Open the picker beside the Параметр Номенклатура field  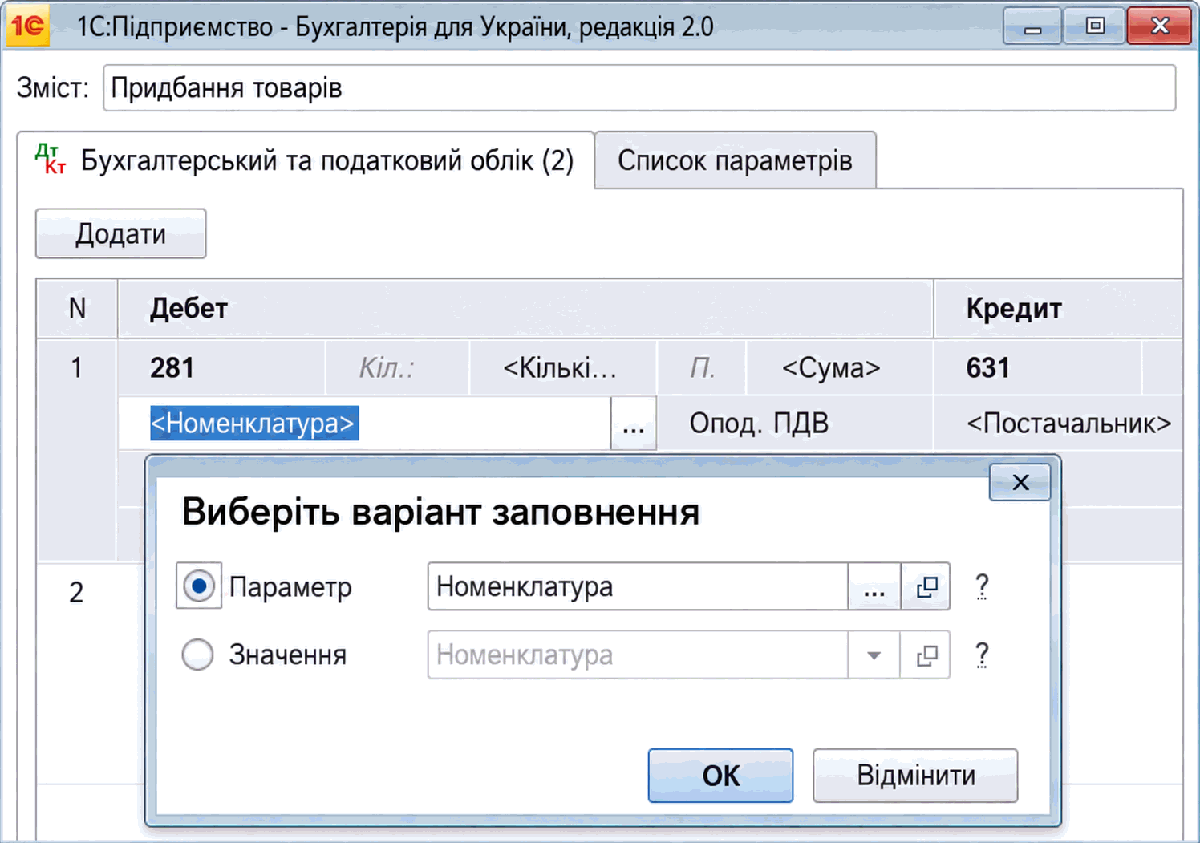pos(874,587)
